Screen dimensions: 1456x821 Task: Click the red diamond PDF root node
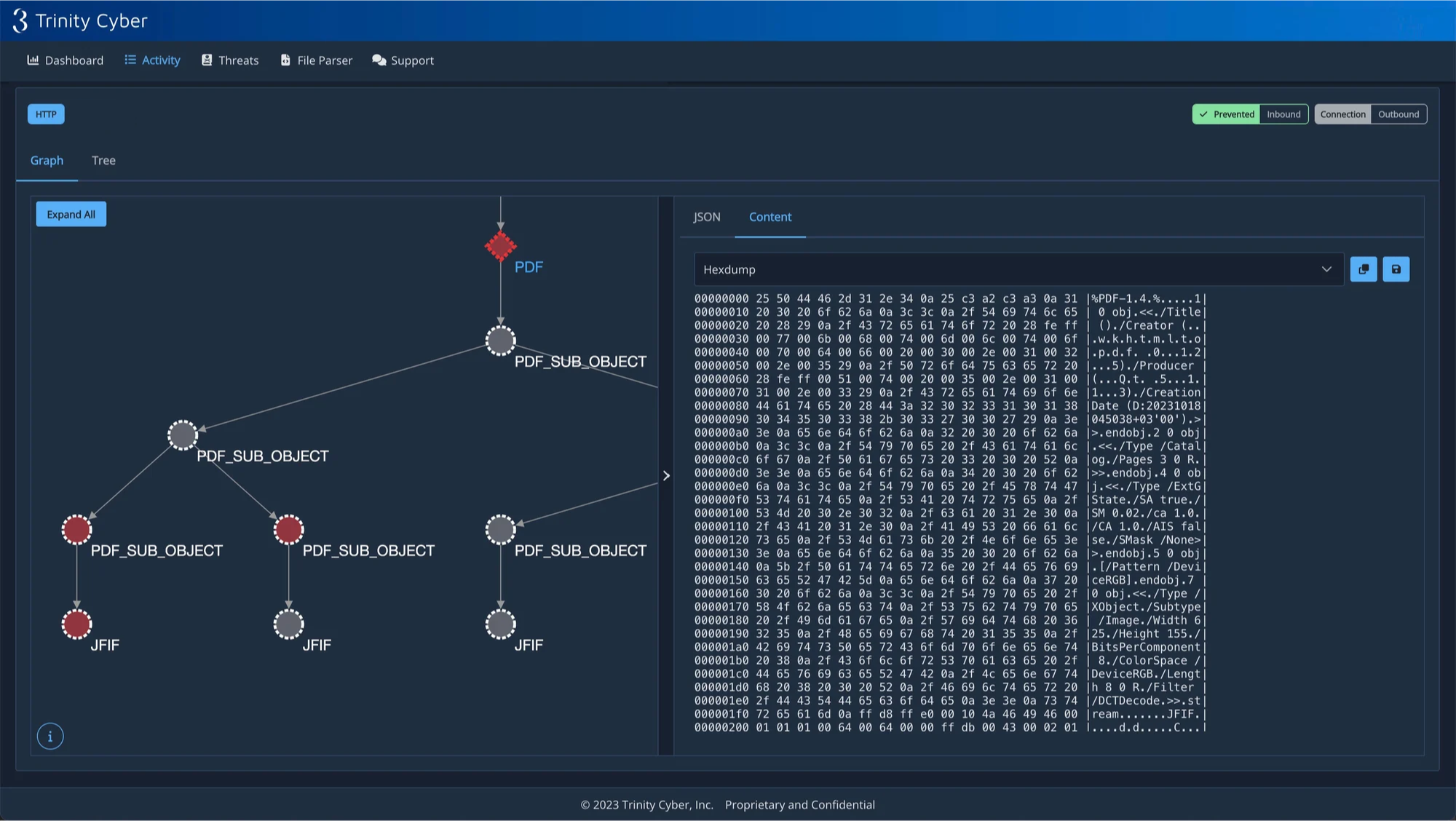coord(500,245)
